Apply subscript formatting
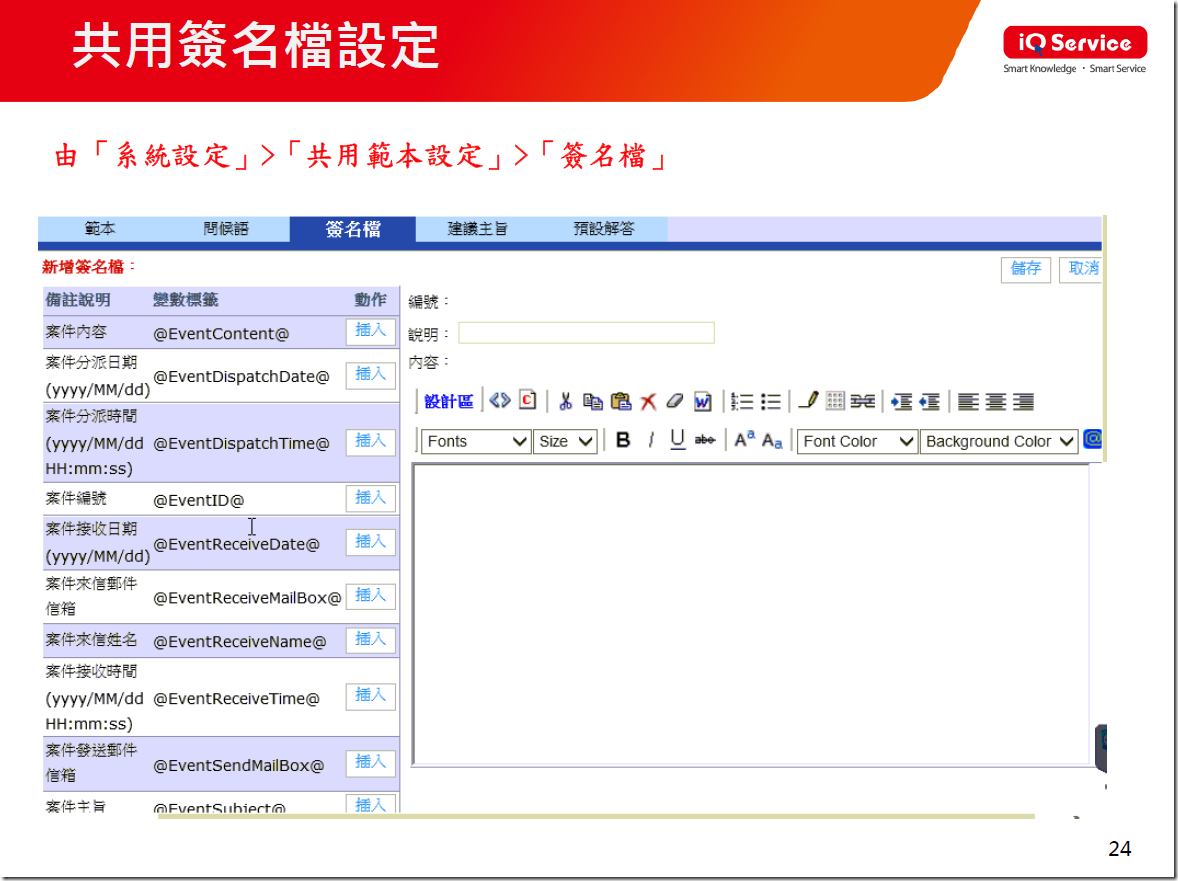Screen dimensions: 1178x881 coord(772,441)
